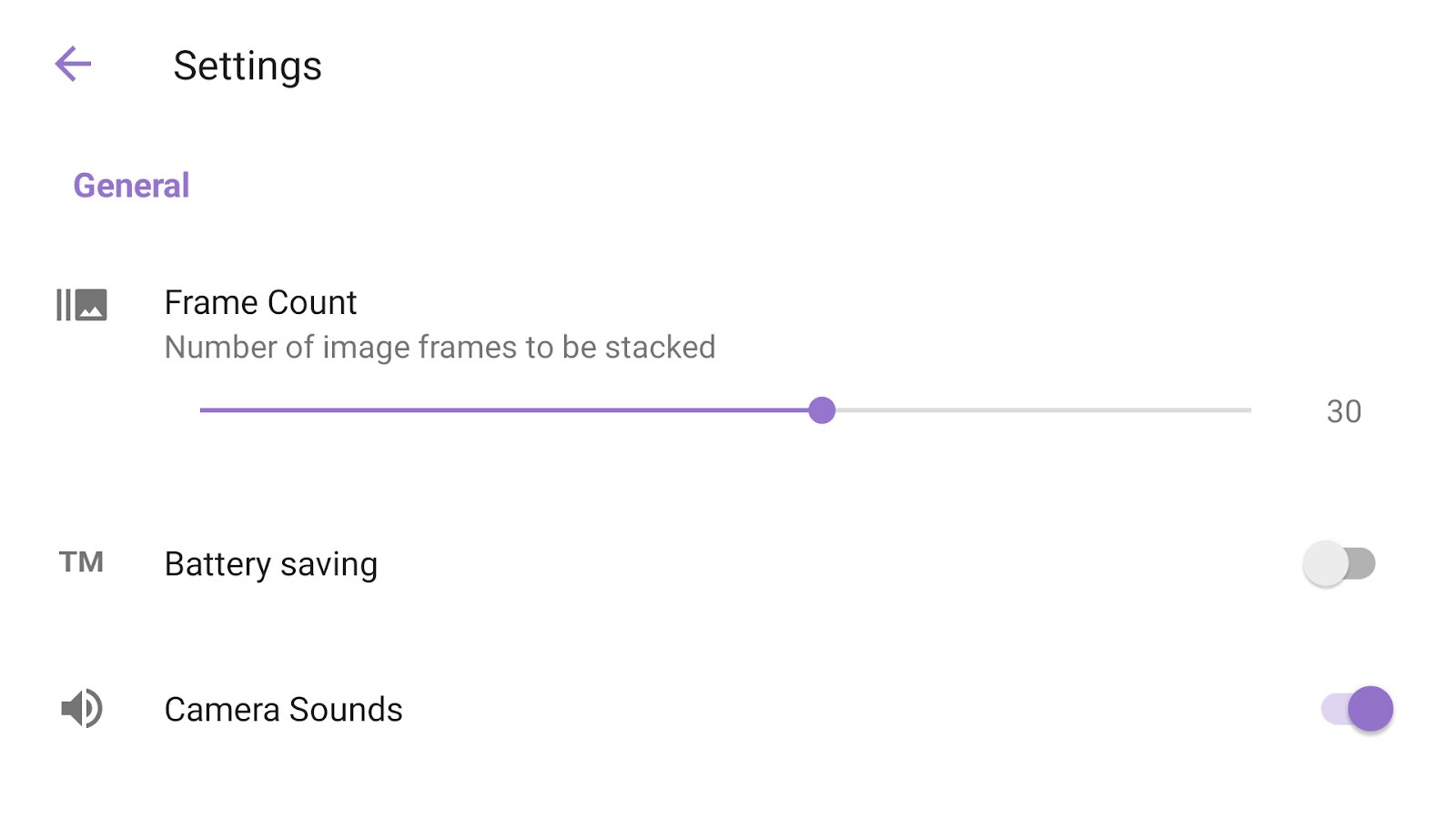Click the TM icon beside Battery saving
Viewport: 1456px width, 819px height.
coord(81,562)
